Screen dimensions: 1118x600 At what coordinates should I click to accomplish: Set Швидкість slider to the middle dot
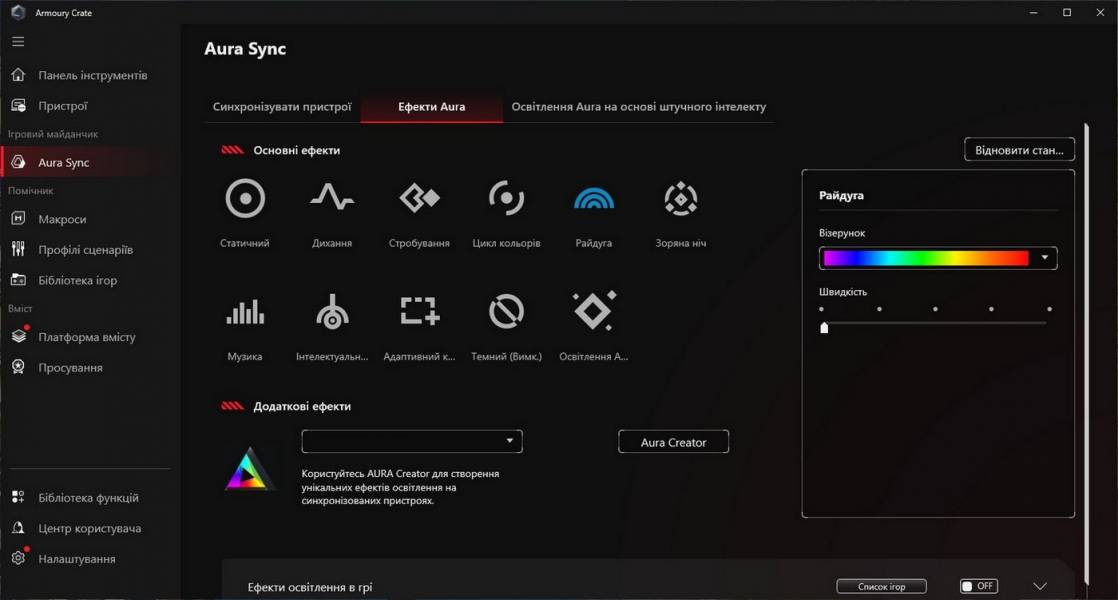click(x=935, y=309)
